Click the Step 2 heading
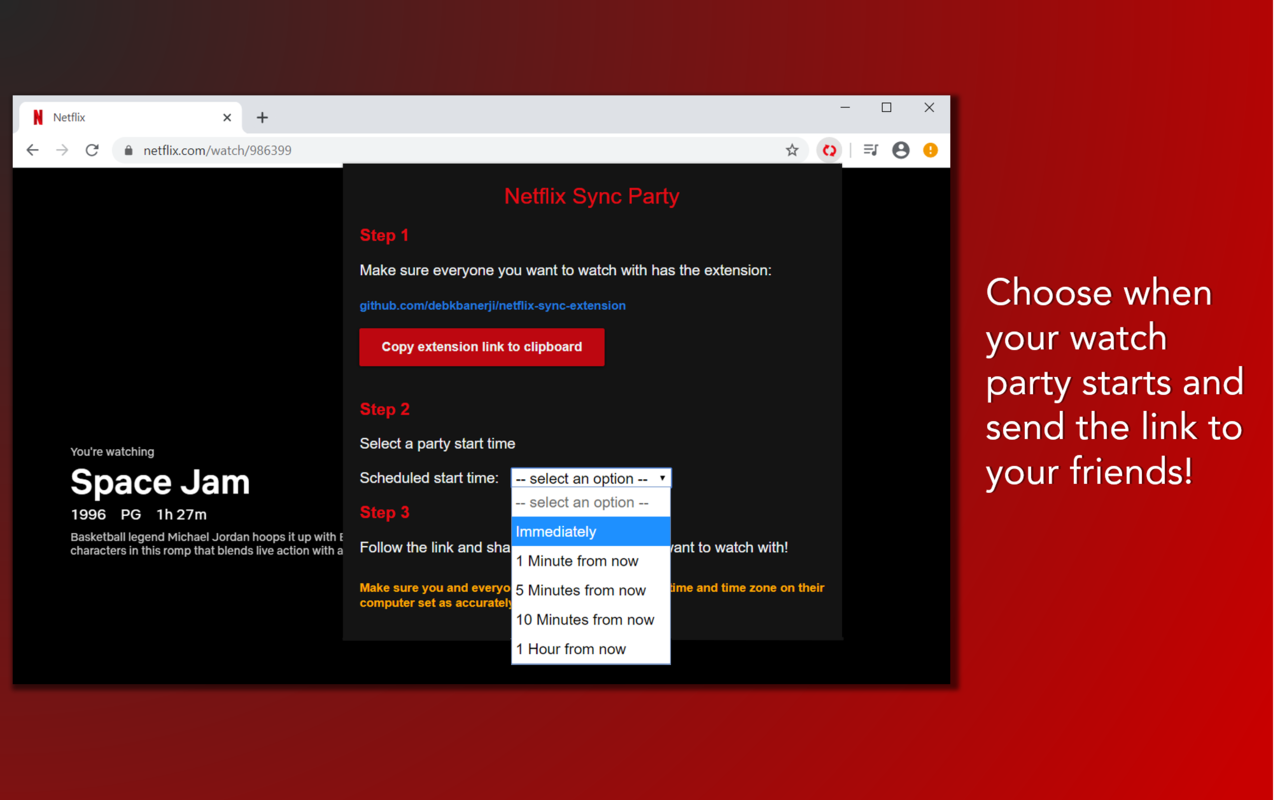 384,409
